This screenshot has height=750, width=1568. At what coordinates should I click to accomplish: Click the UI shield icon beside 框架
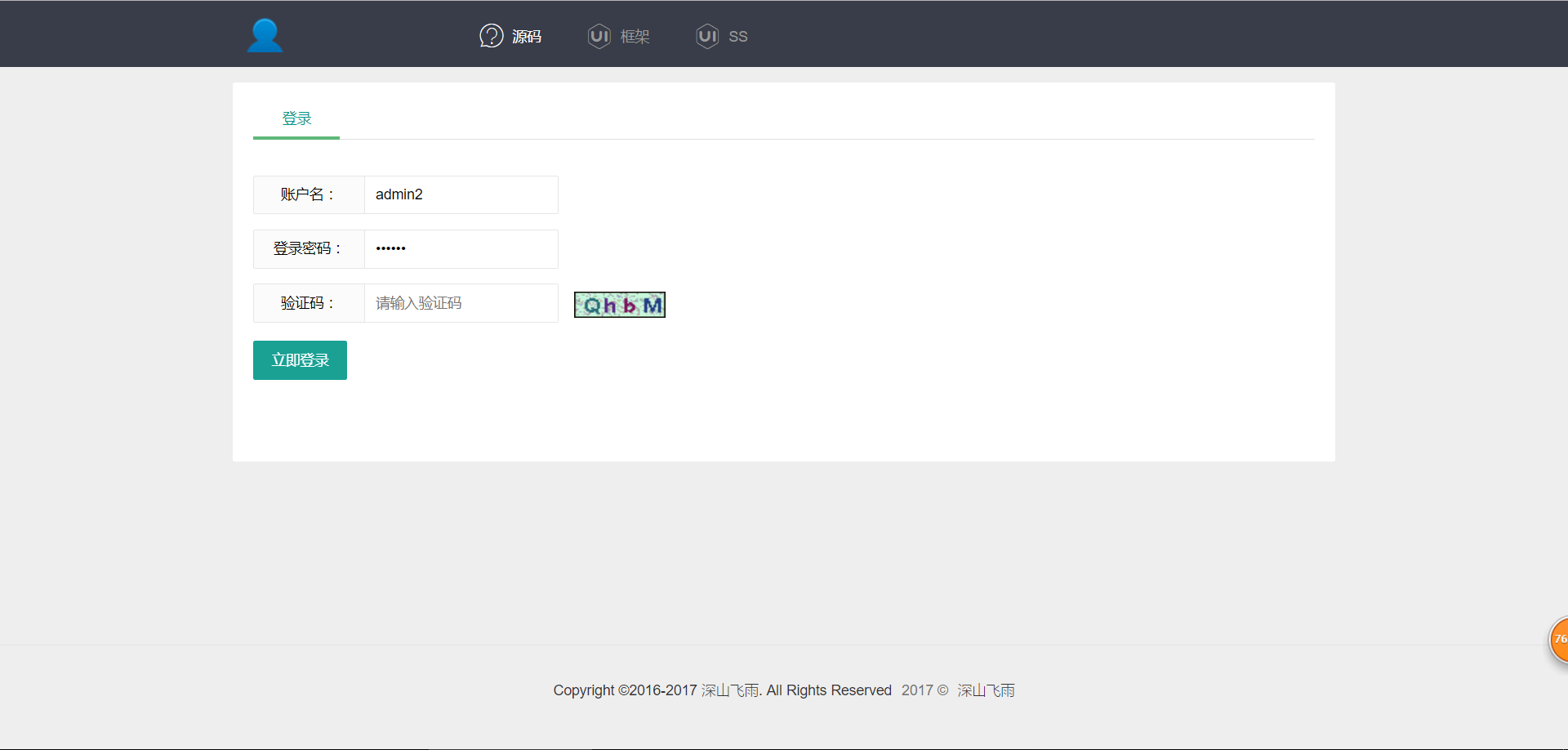click(x=599, y=36)
